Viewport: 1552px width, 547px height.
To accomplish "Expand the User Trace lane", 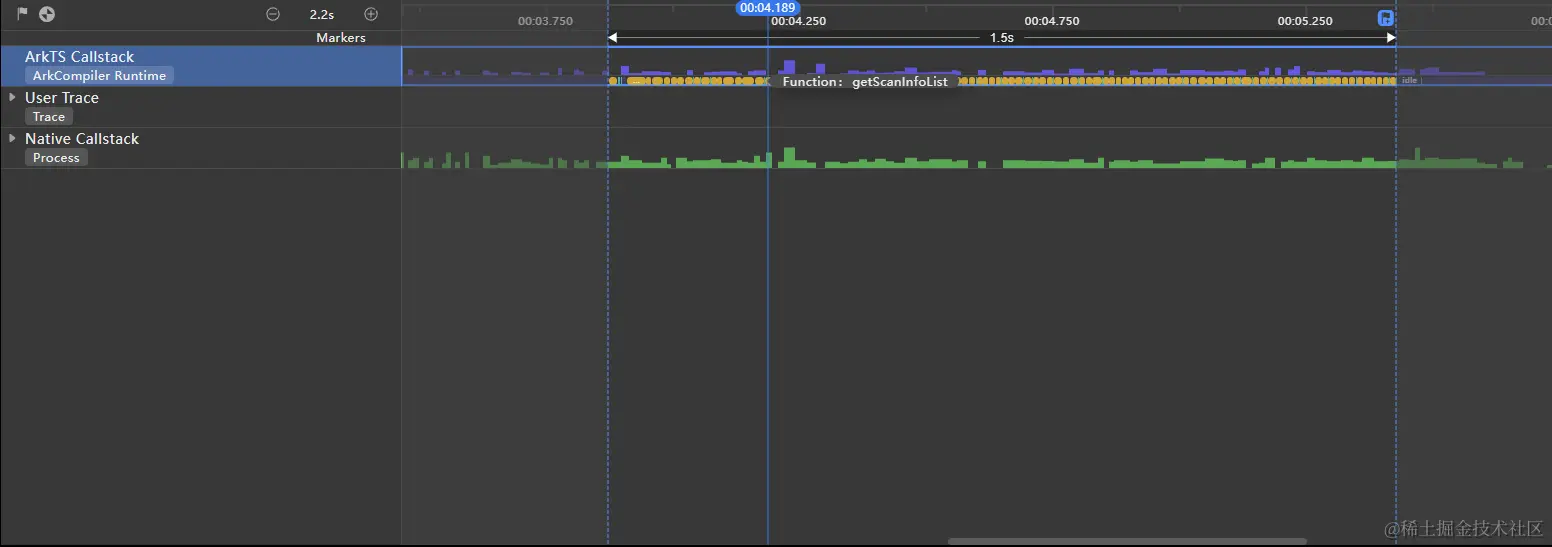I will pos(12,97).
